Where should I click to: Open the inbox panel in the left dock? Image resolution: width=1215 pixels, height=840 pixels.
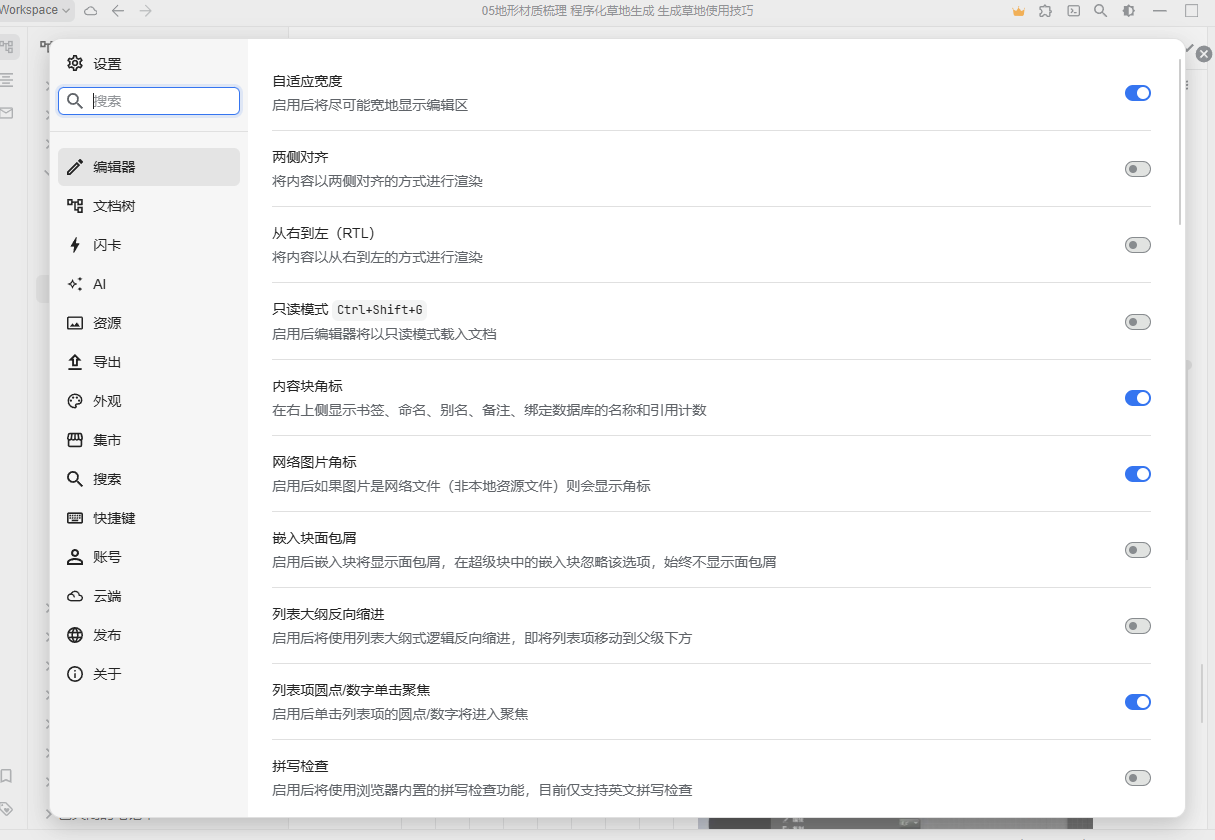pos(8,113)
